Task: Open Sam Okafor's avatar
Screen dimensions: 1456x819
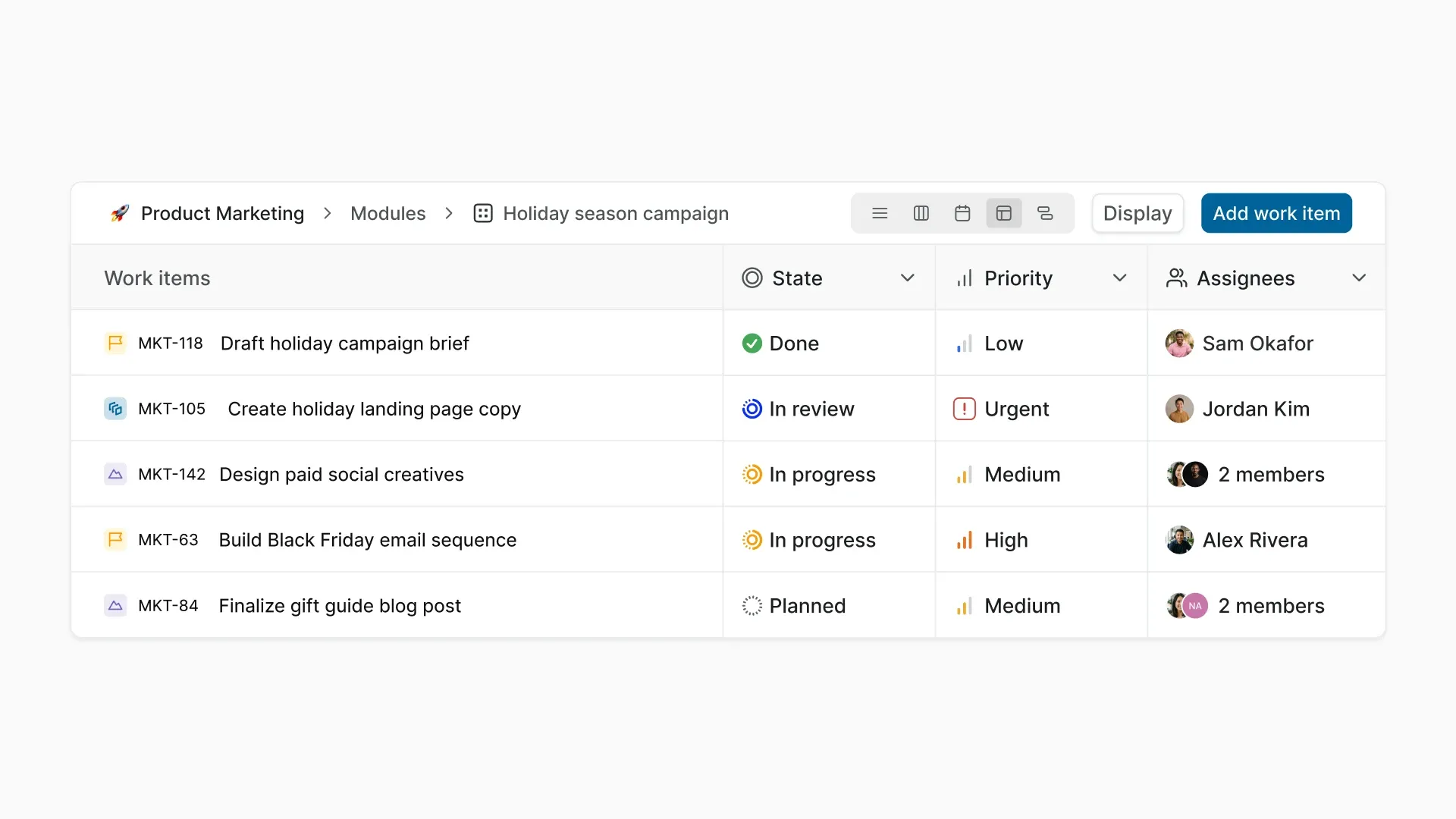Action: 1179,344
